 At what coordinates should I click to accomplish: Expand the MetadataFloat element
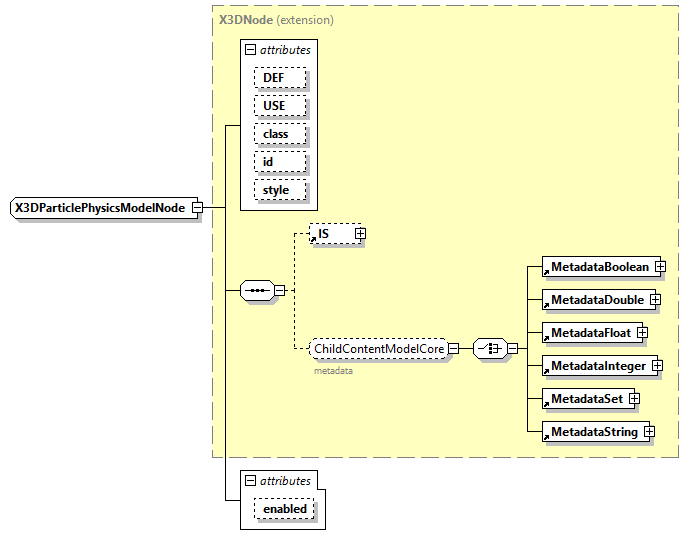coord(642,333)
